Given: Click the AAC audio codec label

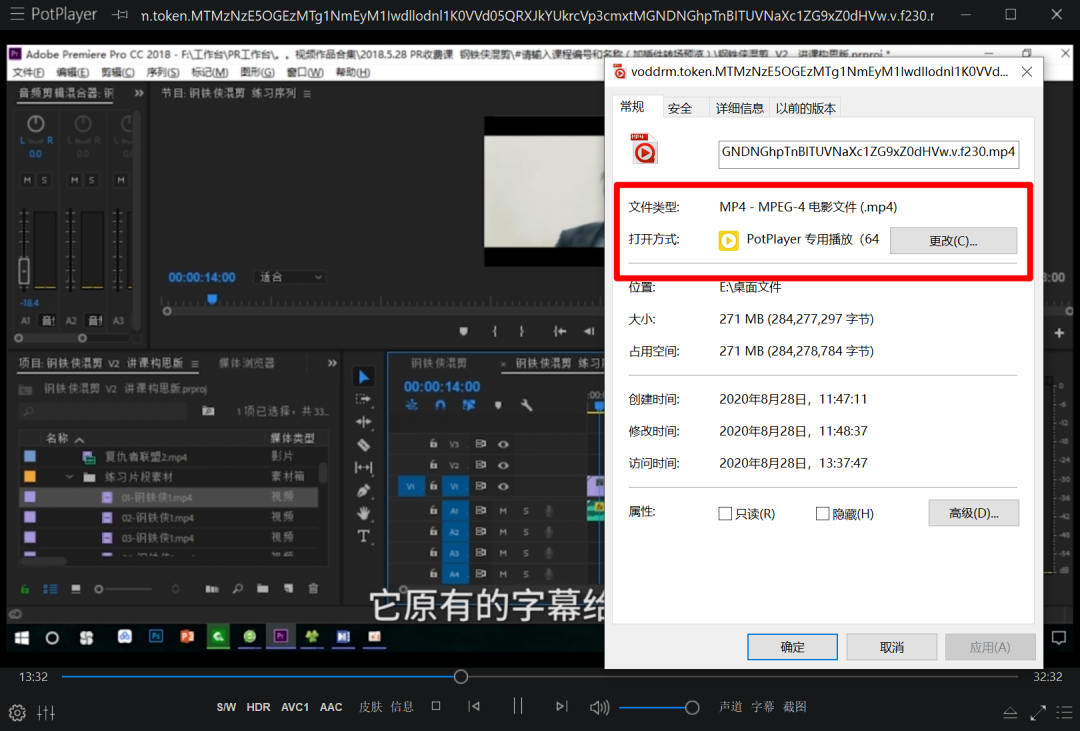Looking at the screenshot, I should click(x=331, y=707).
